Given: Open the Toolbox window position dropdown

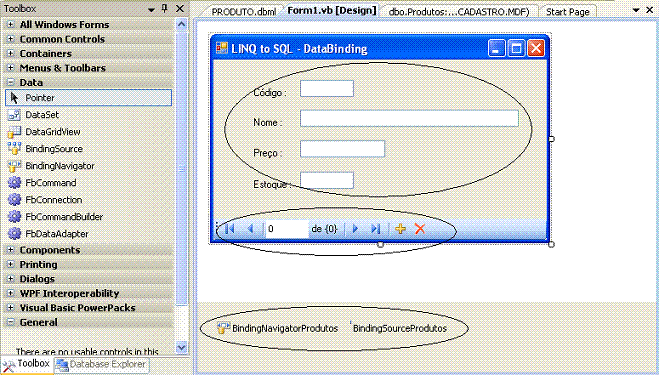Looking at the screenshot, I should click(x=151, y=9).
